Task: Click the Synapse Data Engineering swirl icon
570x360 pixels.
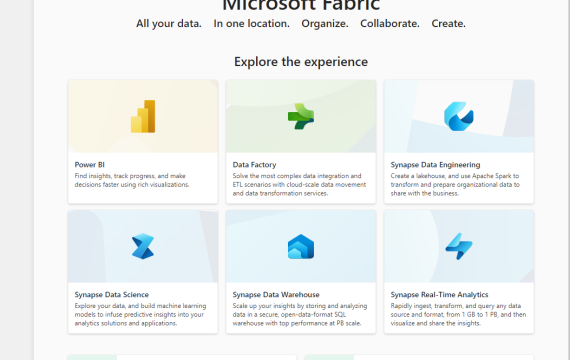Action: pos(459,116)
